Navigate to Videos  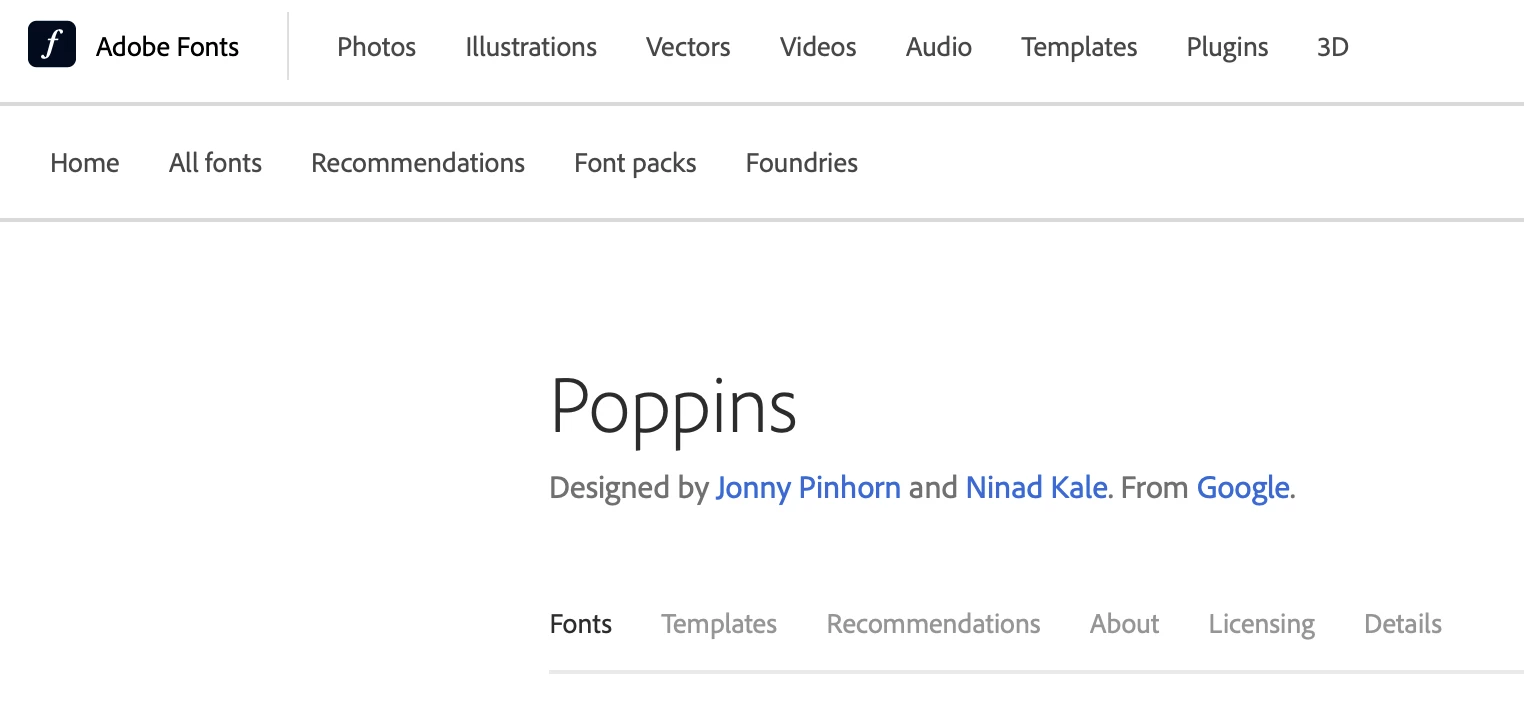(x=818, y=47)
